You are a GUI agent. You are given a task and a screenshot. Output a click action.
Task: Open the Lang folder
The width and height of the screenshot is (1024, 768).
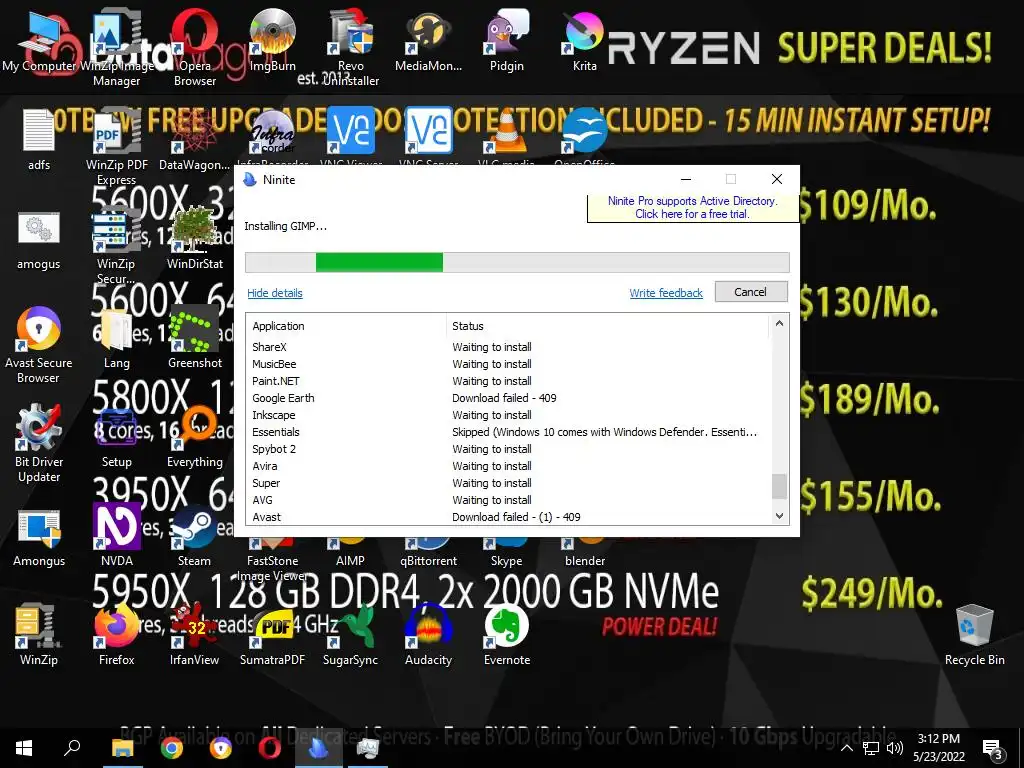[x=116, y=338]
